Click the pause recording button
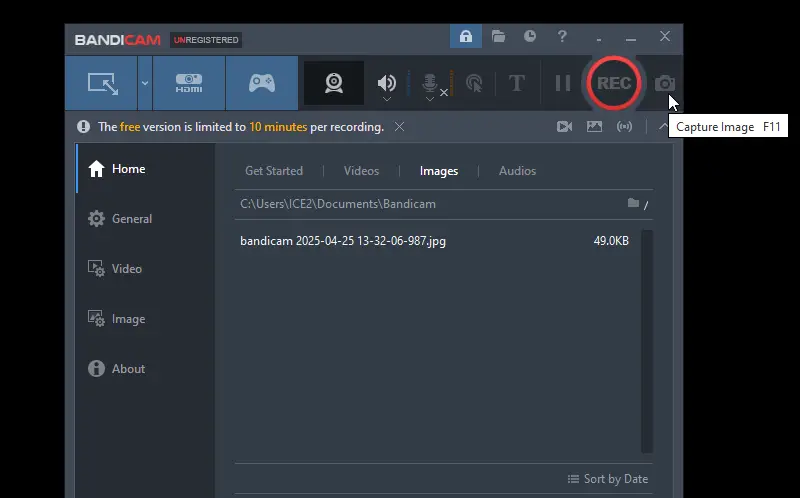Screen dimensions: 800x498 click(563, 83)
